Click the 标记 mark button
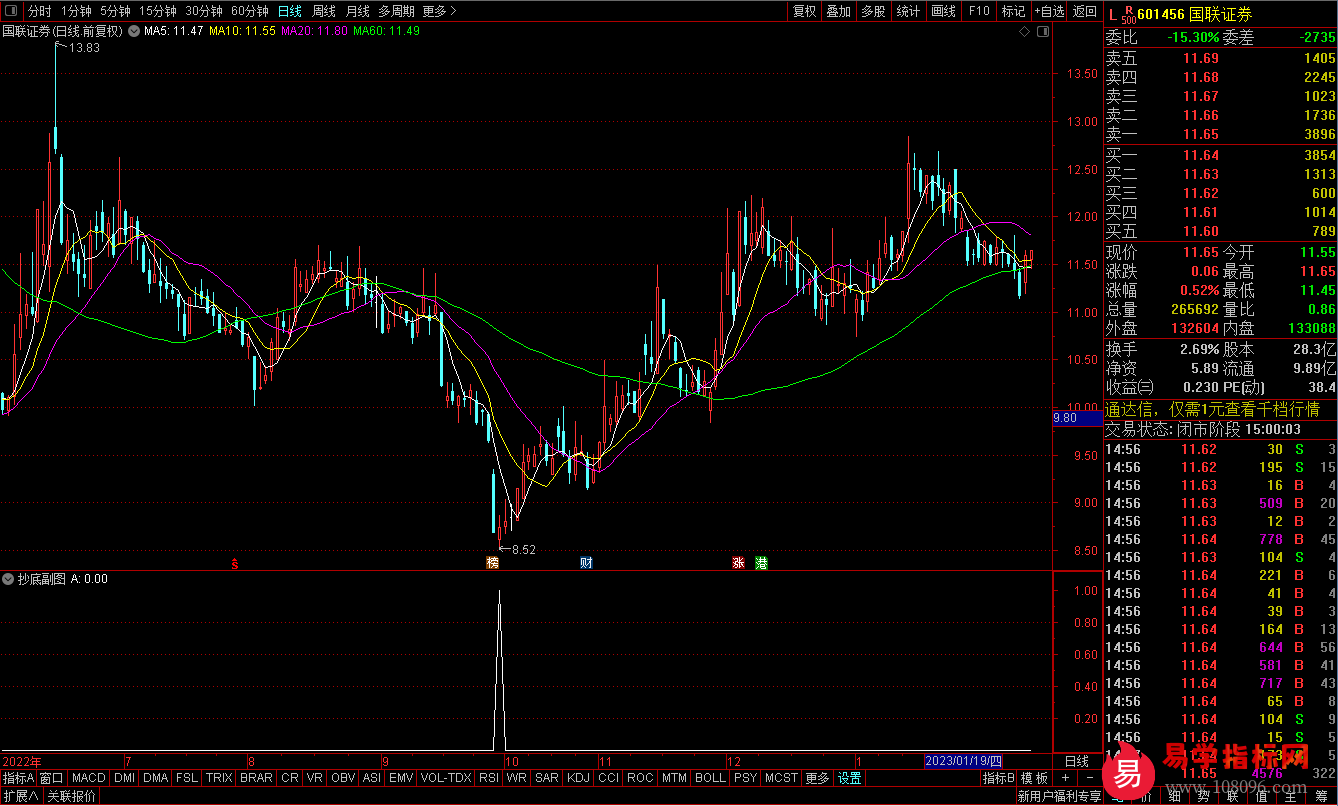Viewport: 1338px width, 806px height. coord(1013,11)
